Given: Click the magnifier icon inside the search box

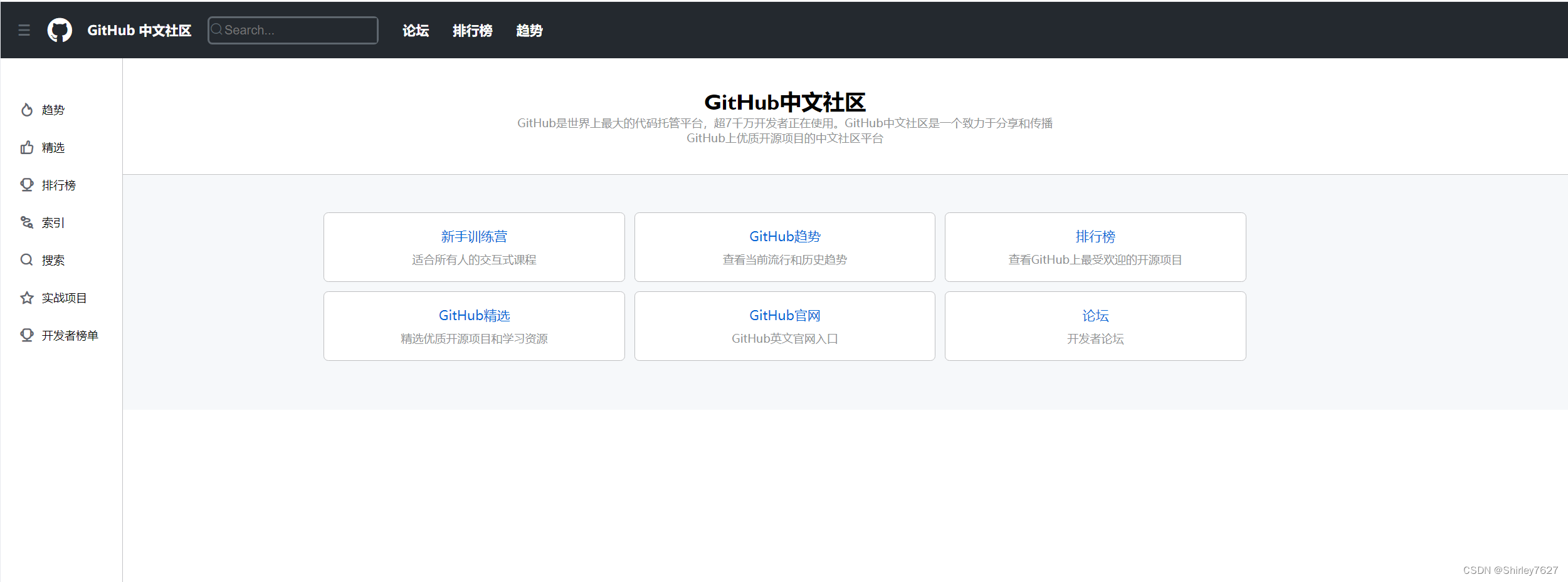Looking at the screenshot, I should click(218, 29).
